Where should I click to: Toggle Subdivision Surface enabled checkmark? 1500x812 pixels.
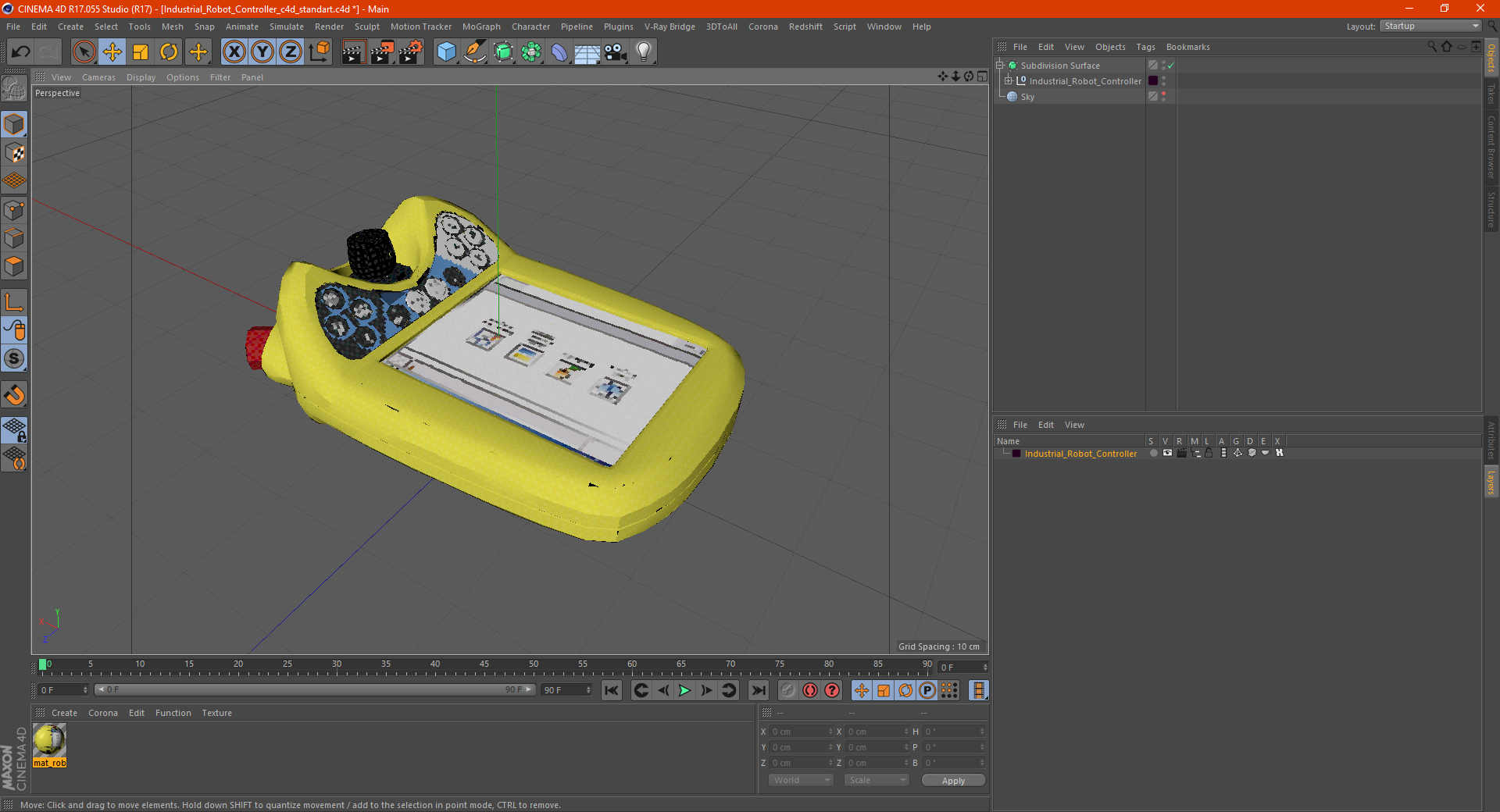[1171, 66]
